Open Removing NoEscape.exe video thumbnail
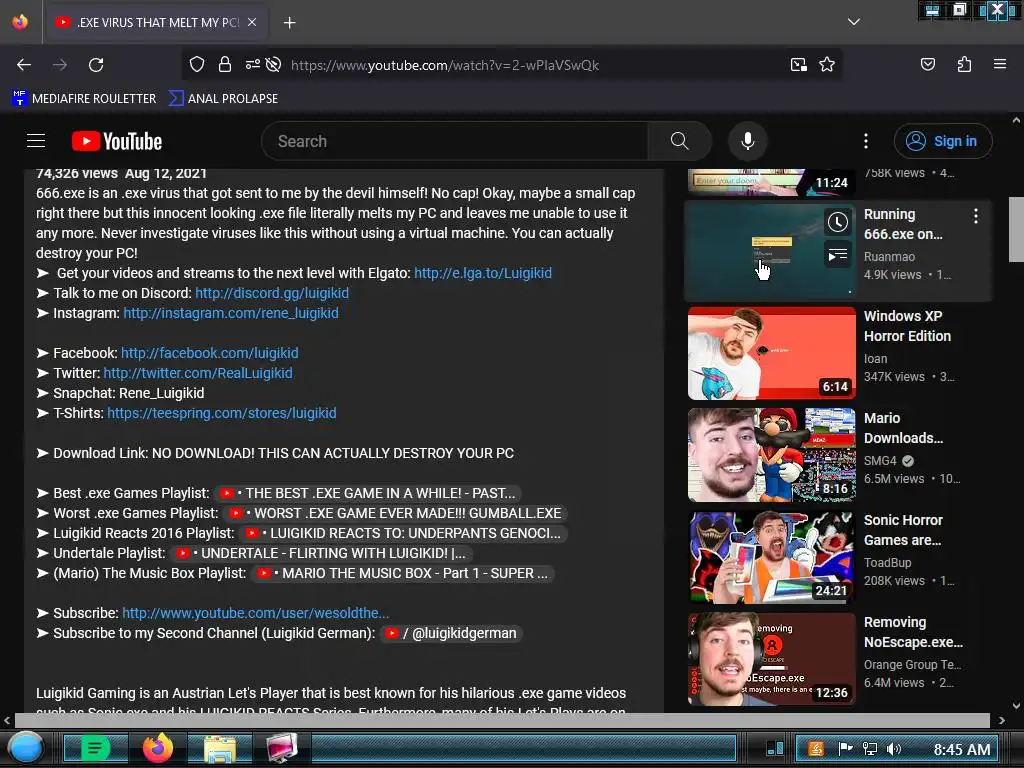This screenshot has height=768, width=1024. tap(771, 659)
